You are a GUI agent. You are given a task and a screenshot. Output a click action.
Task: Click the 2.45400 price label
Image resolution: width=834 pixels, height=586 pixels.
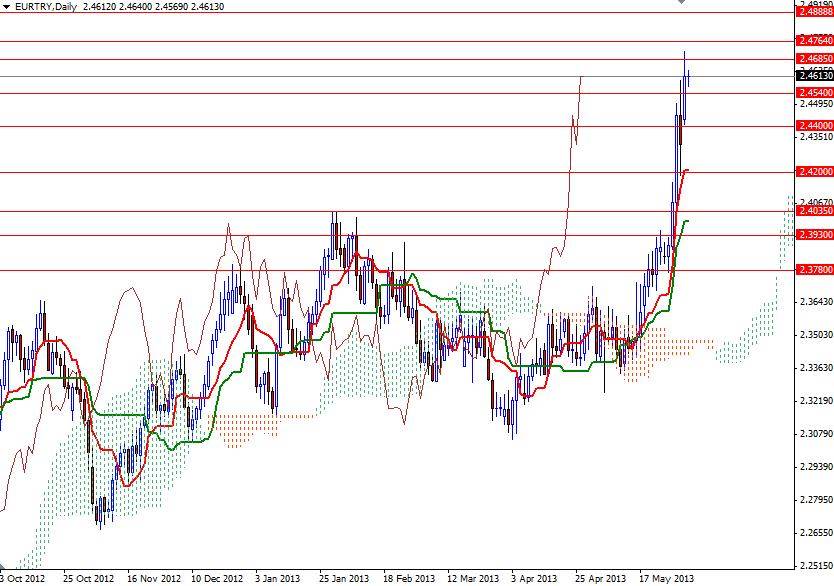[813, 91]
